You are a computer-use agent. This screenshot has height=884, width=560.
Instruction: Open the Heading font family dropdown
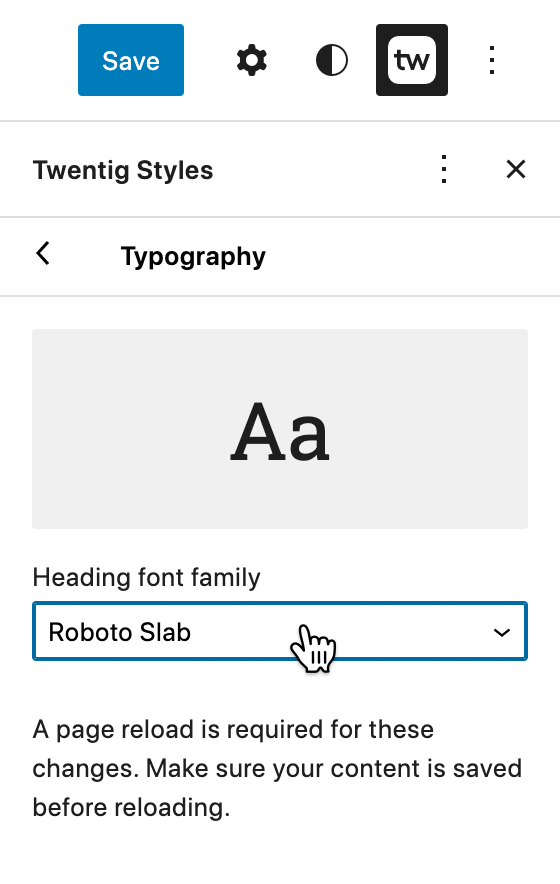280,631
